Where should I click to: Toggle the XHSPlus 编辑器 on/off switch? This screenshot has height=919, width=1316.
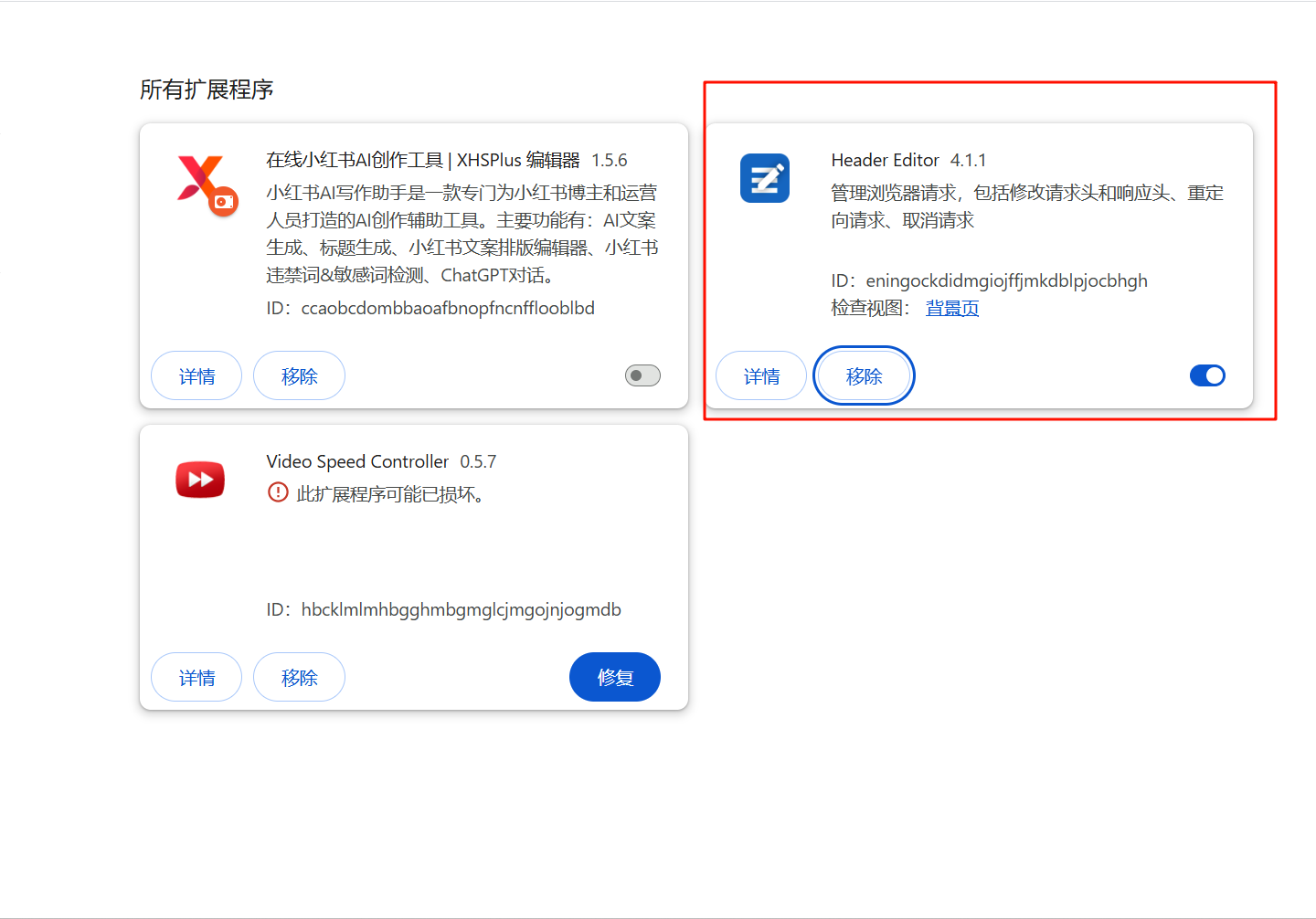(x=642, y=375)
